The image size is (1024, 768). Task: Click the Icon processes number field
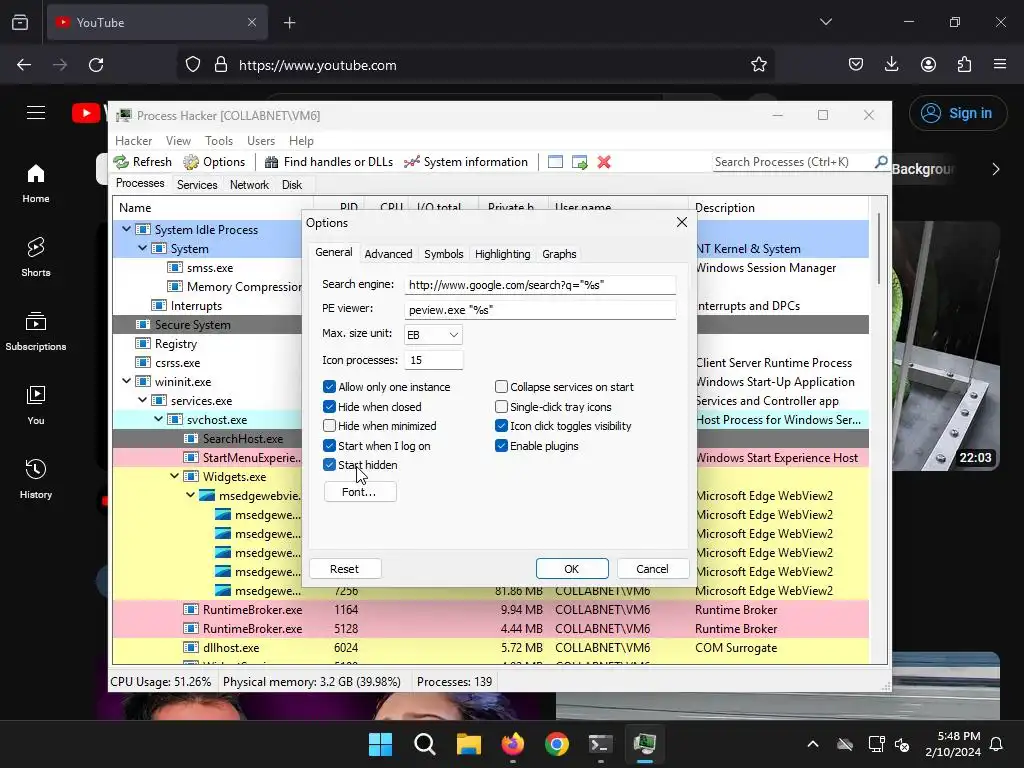pos(433,360)
